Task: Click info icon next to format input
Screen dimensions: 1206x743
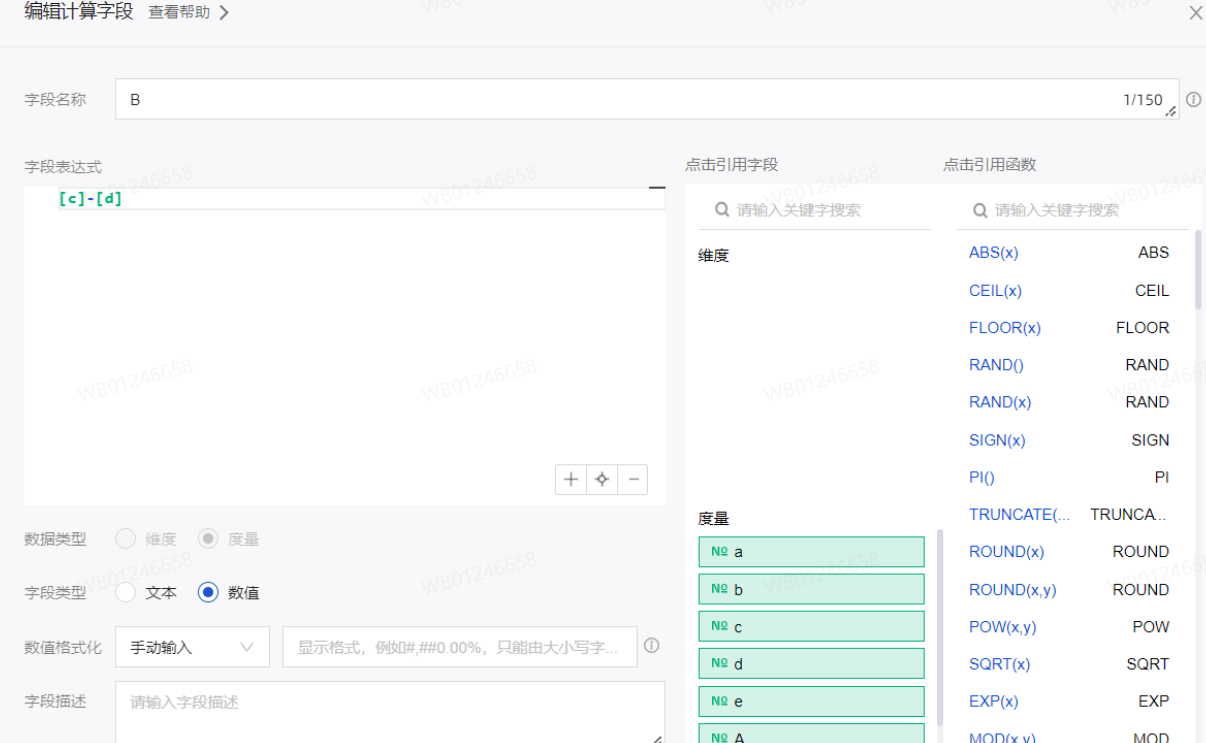Action: [652, 646]
